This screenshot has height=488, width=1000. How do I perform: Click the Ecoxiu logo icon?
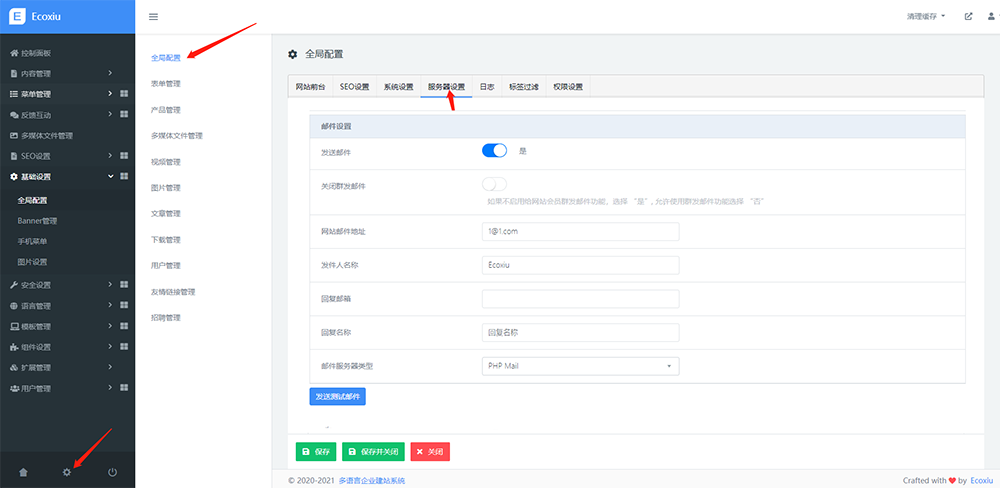pyautogui.click(x=16, y=17)
